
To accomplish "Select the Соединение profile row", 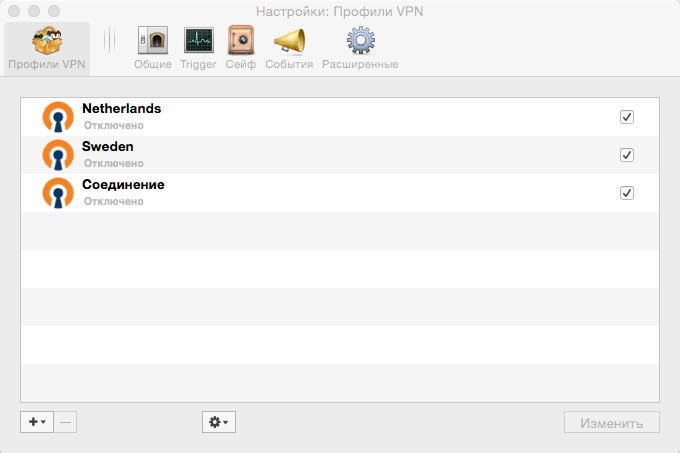I will point(340,193).
